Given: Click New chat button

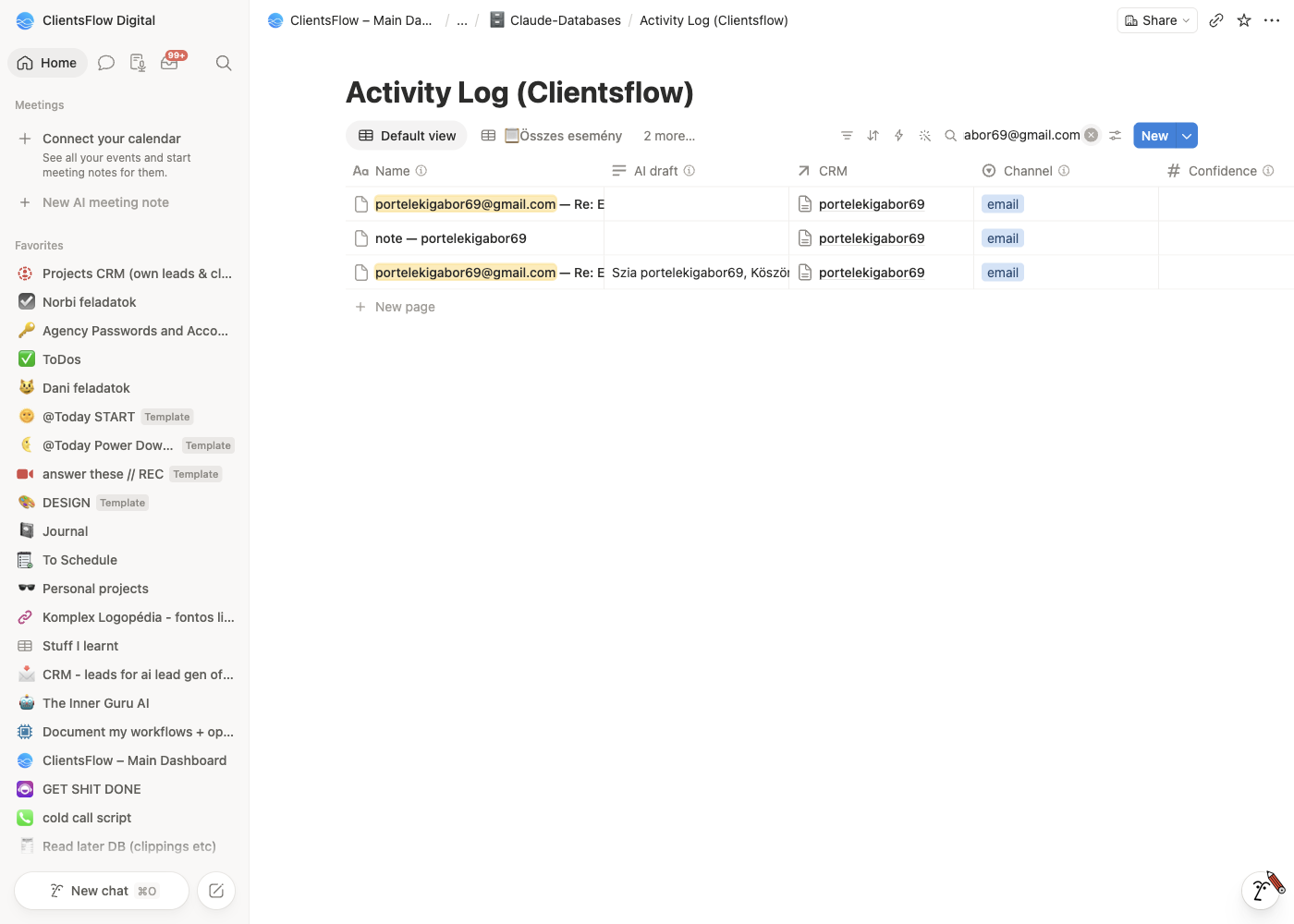Looking at the screenshot, I should 102,891.
